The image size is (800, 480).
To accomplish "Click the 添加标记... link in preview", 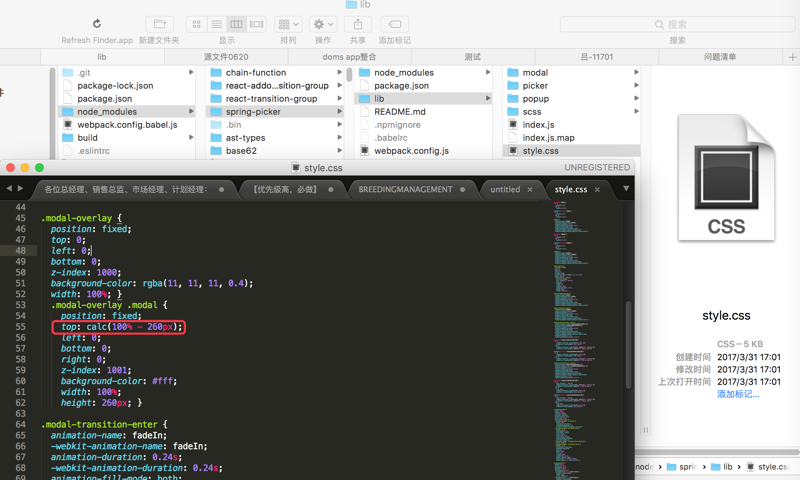I will 738,394.
